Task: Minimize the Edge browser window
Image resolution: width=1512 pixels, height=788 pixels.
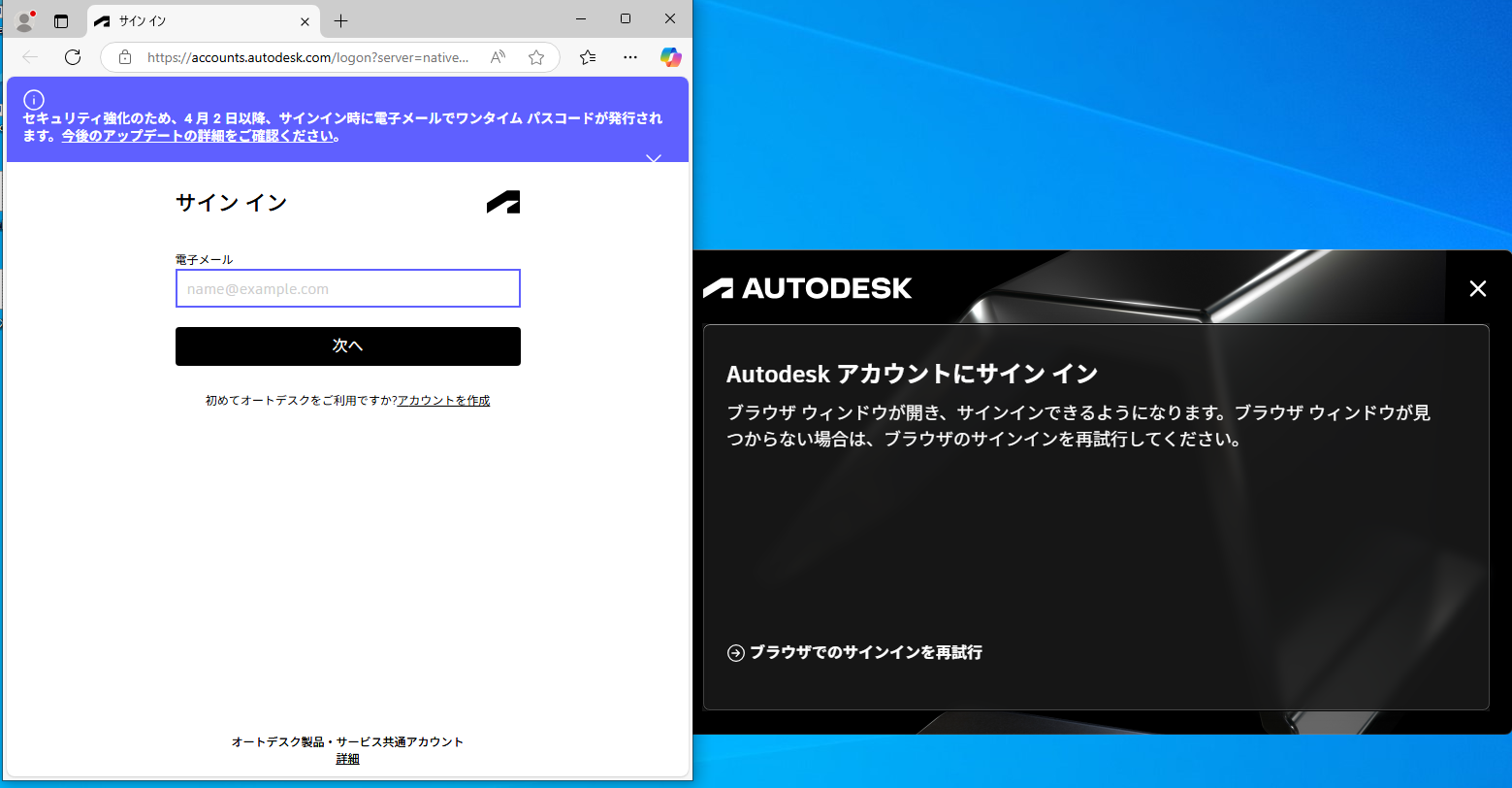Action: click(x=581, y=18)
